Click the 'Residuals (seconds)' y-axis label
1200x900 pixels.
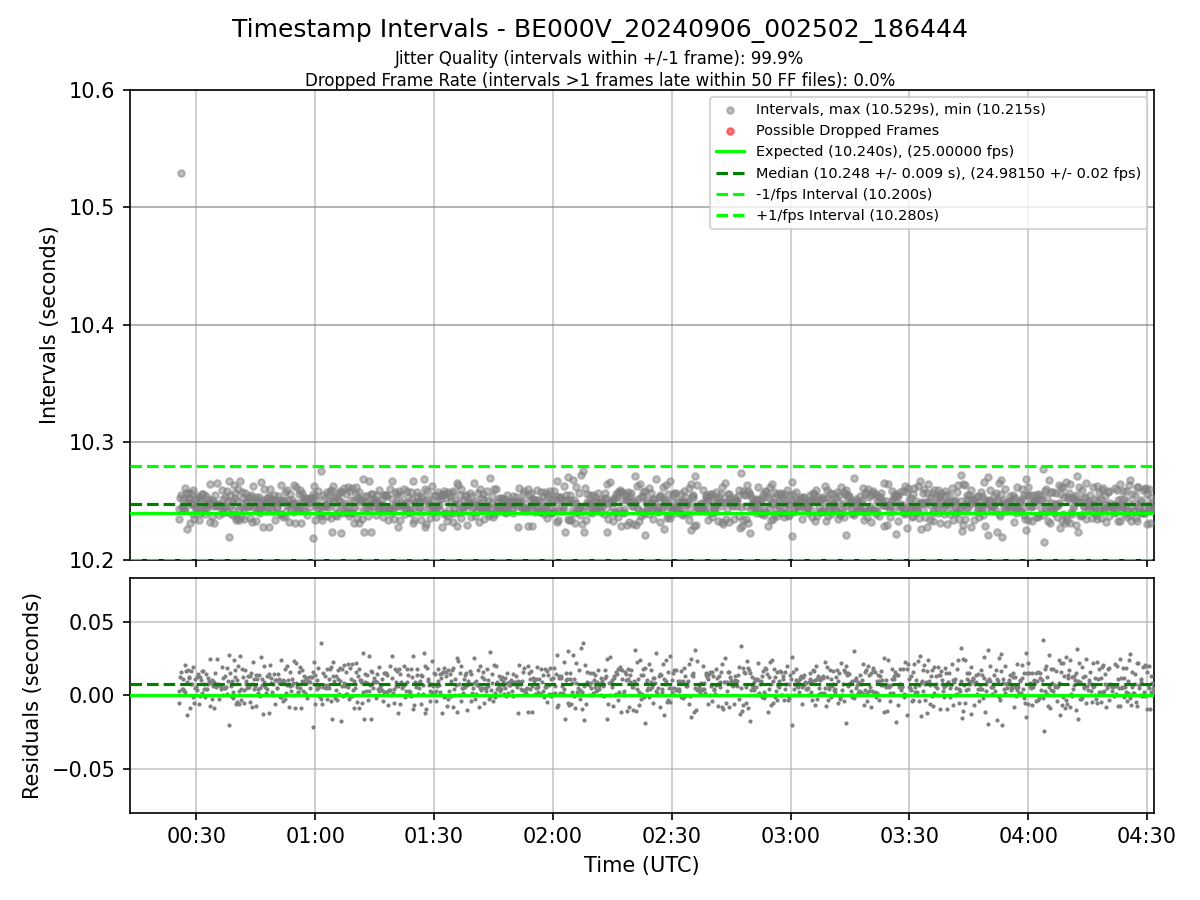[x=32, y=696]
